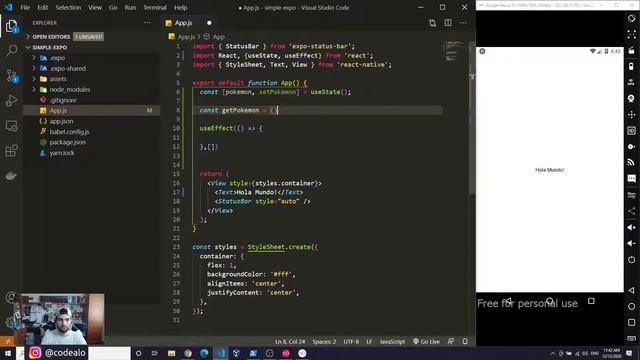Open Chrome from the taskbar

(188, 353)
